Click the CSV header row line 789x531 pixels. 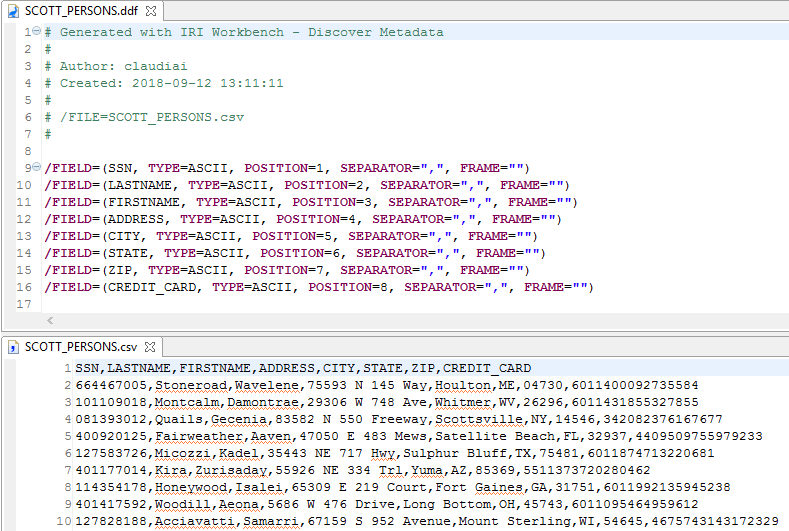(303, 368)
